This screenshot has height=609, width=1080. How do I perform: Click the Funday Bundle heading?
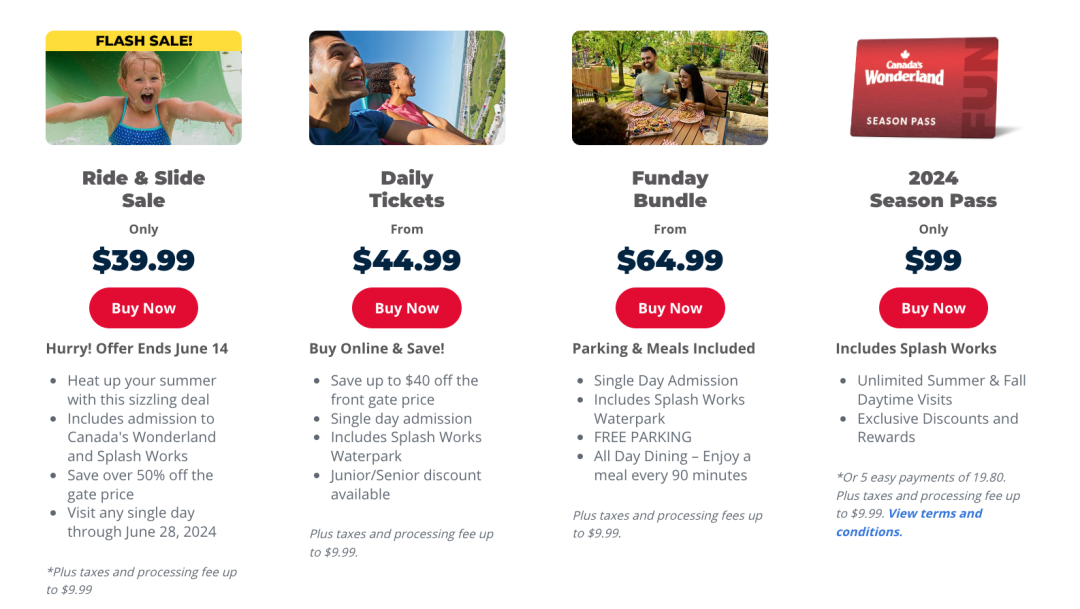669,189
